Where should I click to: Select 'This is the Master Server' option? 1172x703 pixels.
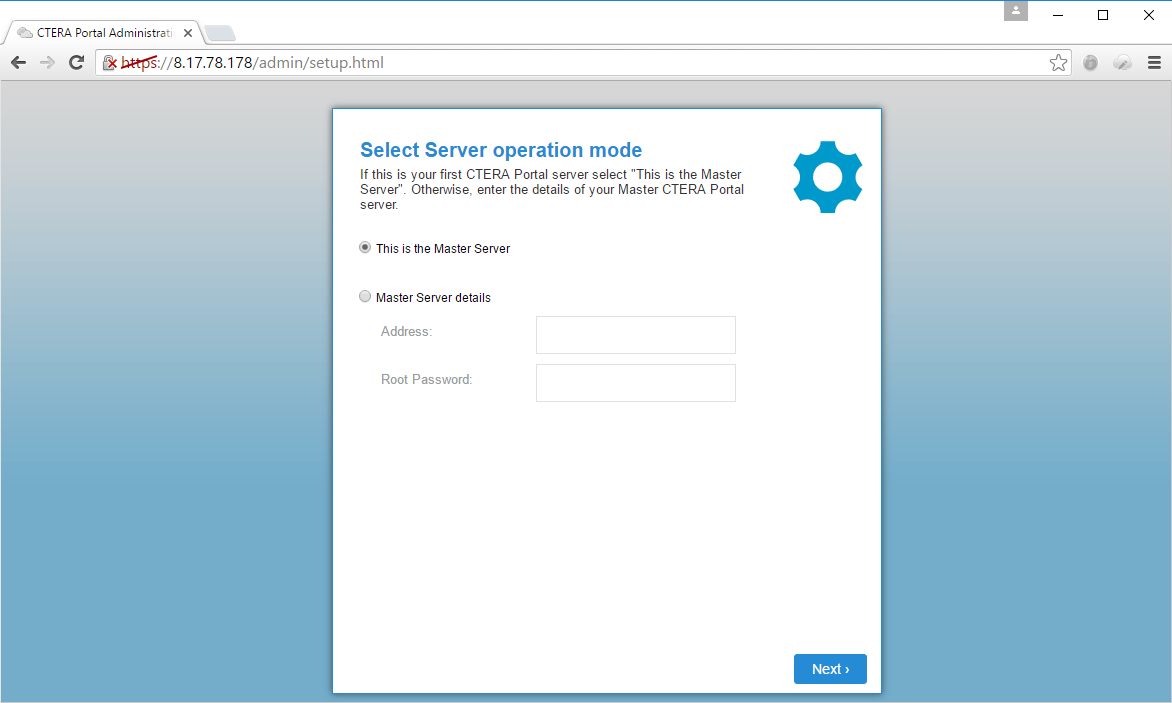[x=365, y=247]
